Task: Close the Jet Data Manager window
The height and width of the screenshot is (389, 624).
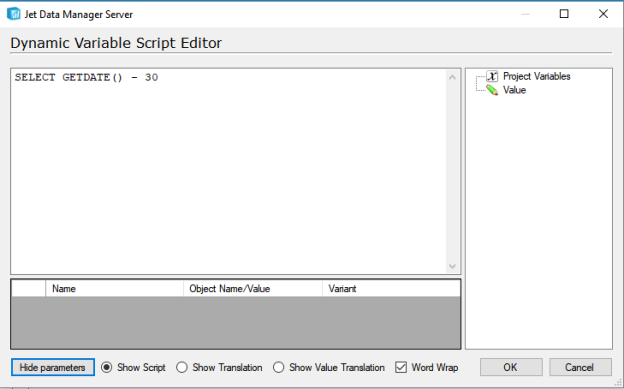Action: click(x=603, y=14)
